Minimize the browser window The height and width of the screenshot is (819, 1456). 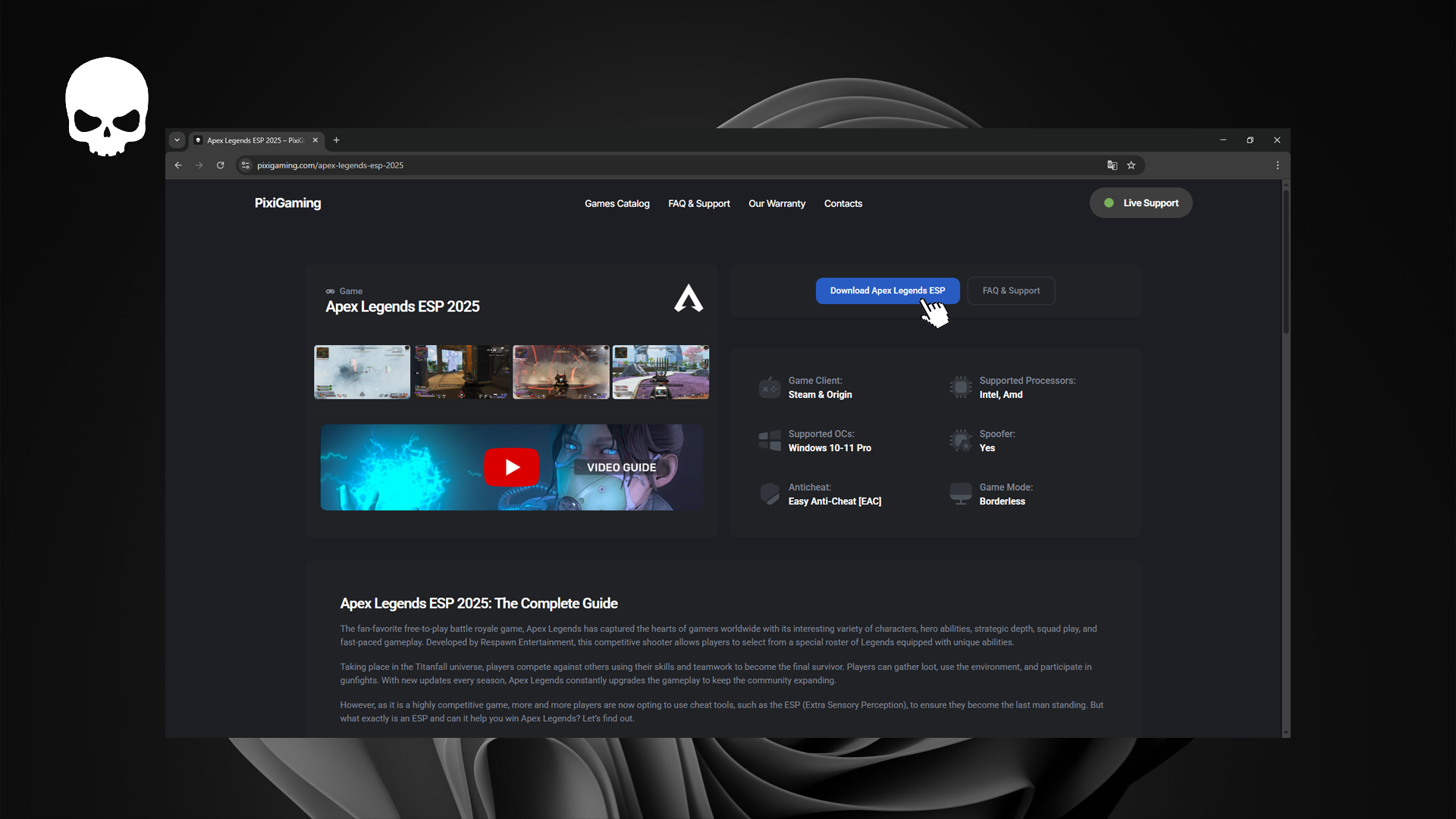pyautogui.click(x=1223, y=140)
